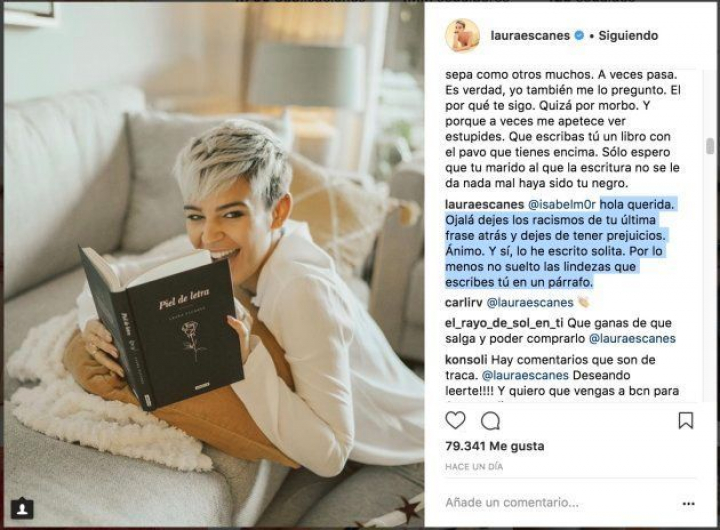This screenshot has height=530, width=720.
Task: Click the blue verified badge
Action: coord(579,35)
